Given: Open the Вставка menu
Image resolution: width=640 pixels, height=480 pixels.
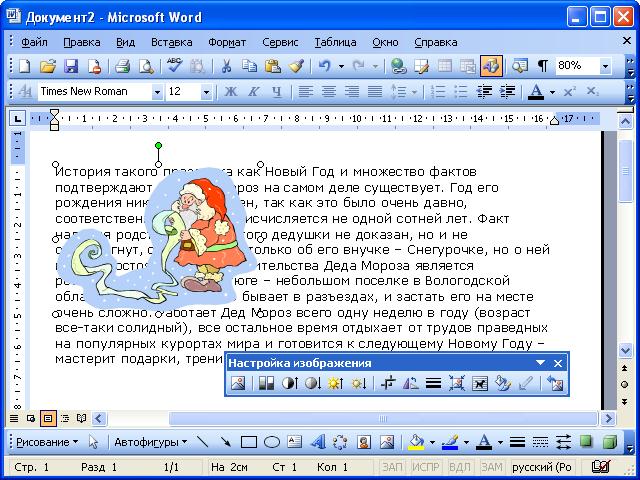Looking at the screenshot, I should tap(171, 42).
